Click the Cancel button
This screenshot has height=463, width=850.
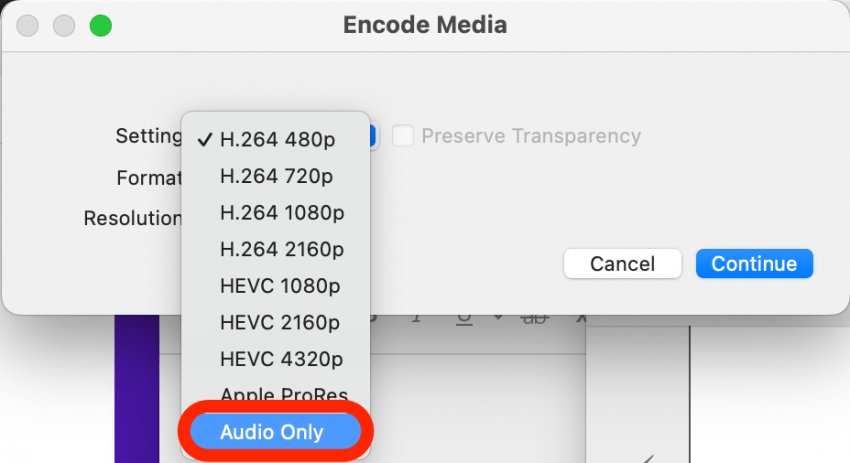click(622, 264)
